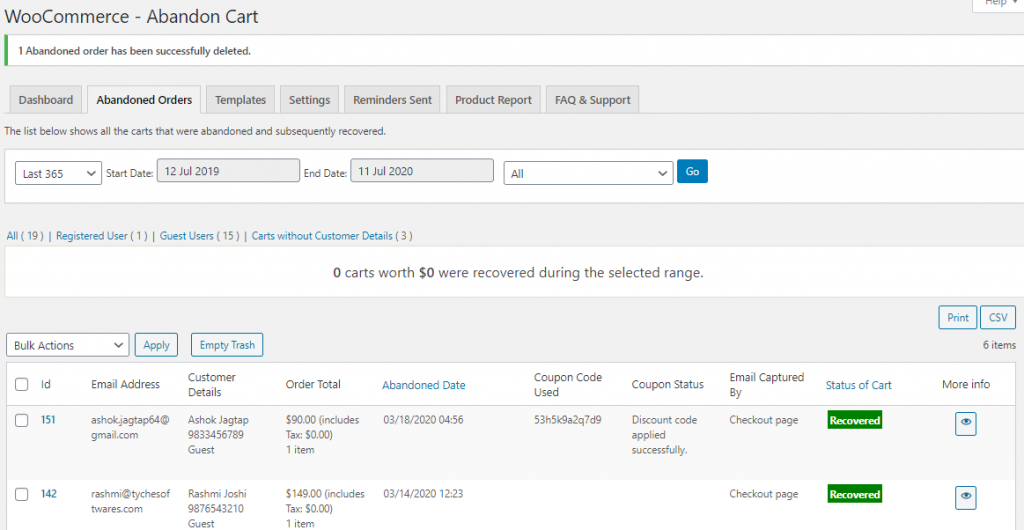The image size is (1024, 530).
Task: Switch to Product Report tab
Action: click(x=493, y=100)
